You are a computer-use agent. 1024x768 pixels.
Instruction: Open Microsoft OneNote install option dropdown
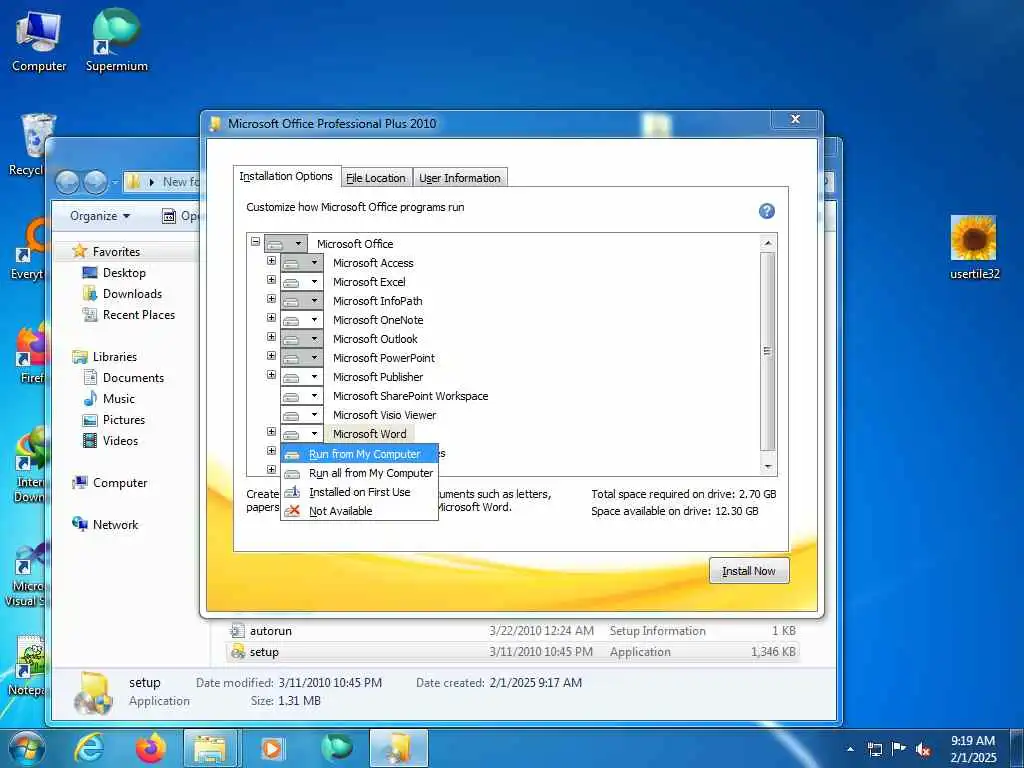[302, 320]
